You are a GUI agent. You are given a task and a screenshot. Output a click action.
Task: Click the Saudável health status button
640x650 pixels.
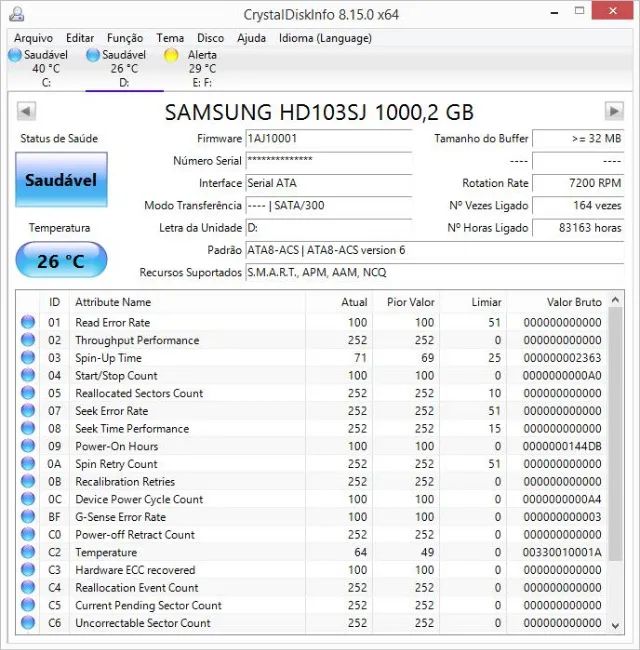(61, 179)
